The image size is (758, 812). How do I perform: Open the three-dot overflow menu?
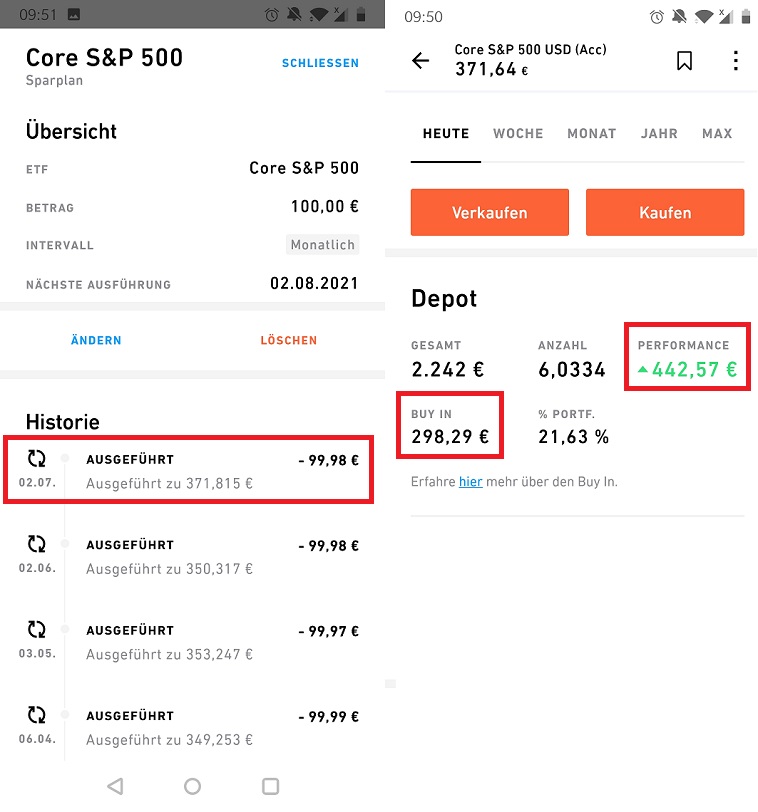pyautogui.click(x=735, y=61)
